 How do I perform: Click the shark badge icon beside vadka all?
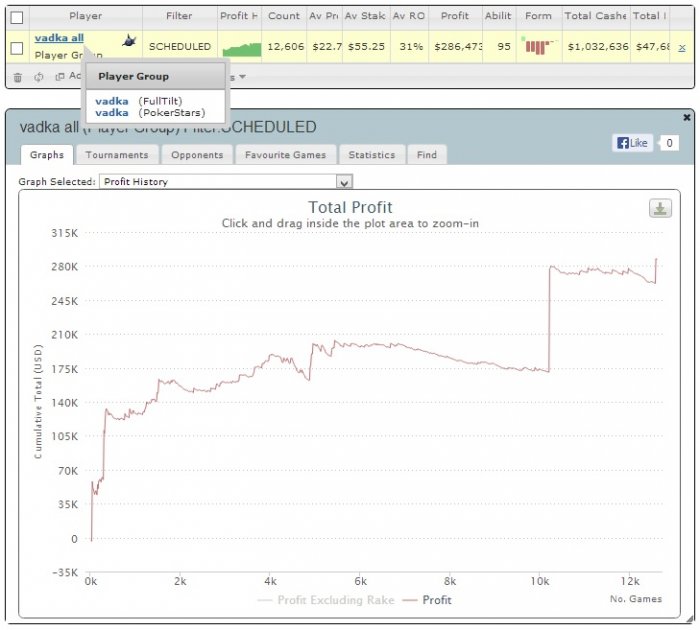(x=129, y=41)
